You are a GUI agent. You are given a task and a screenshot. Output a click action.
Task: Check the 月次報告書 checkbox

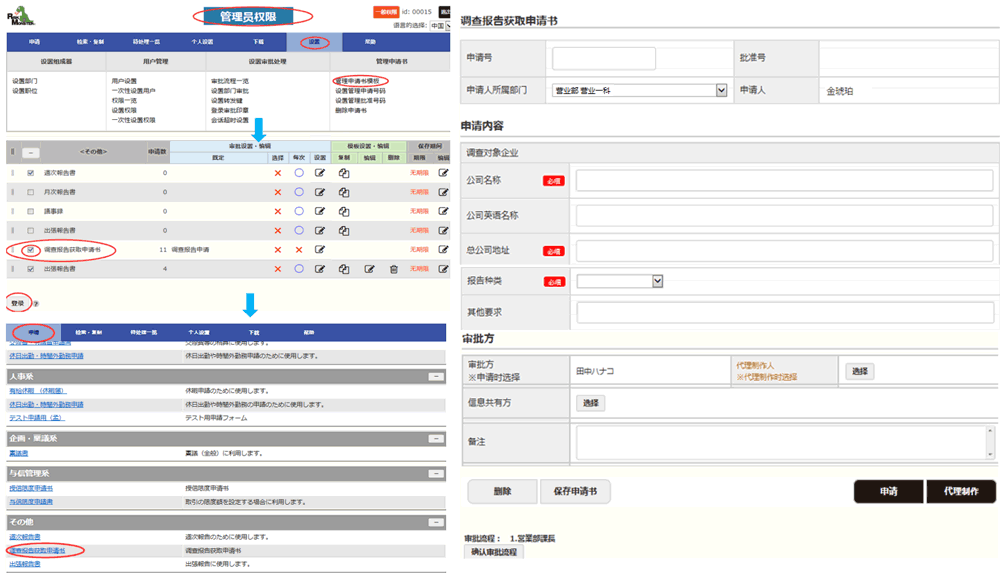(32, 192)
